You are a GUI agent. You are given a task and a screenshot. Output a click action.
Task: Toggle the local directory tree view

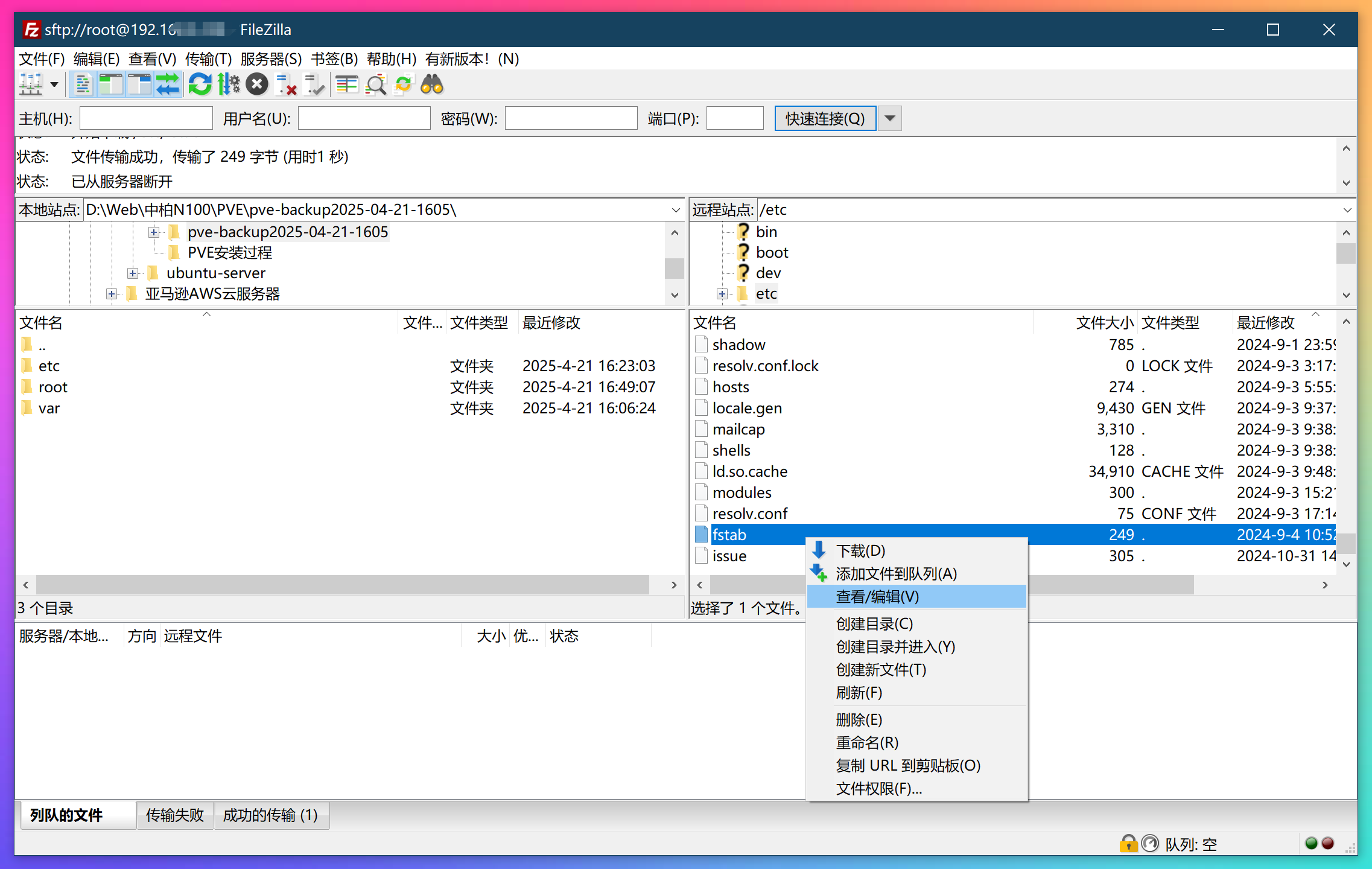pyautogui.click(x=111, y=84)
